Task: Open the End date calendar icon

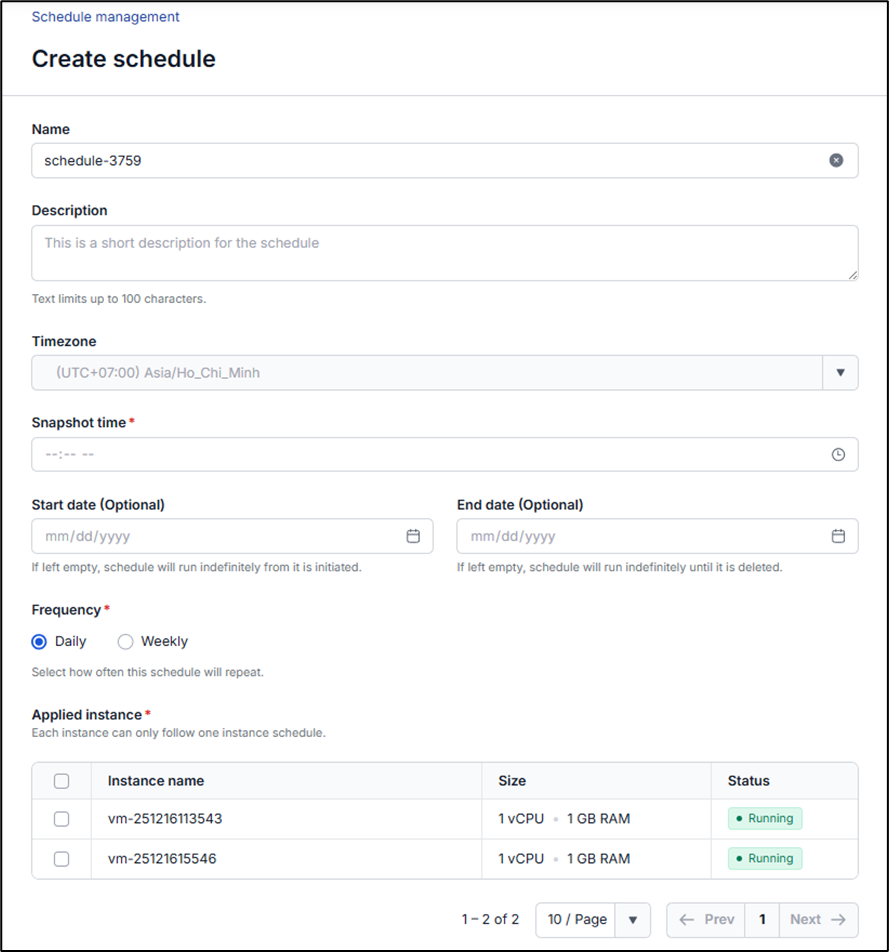Action: point(838,536)
